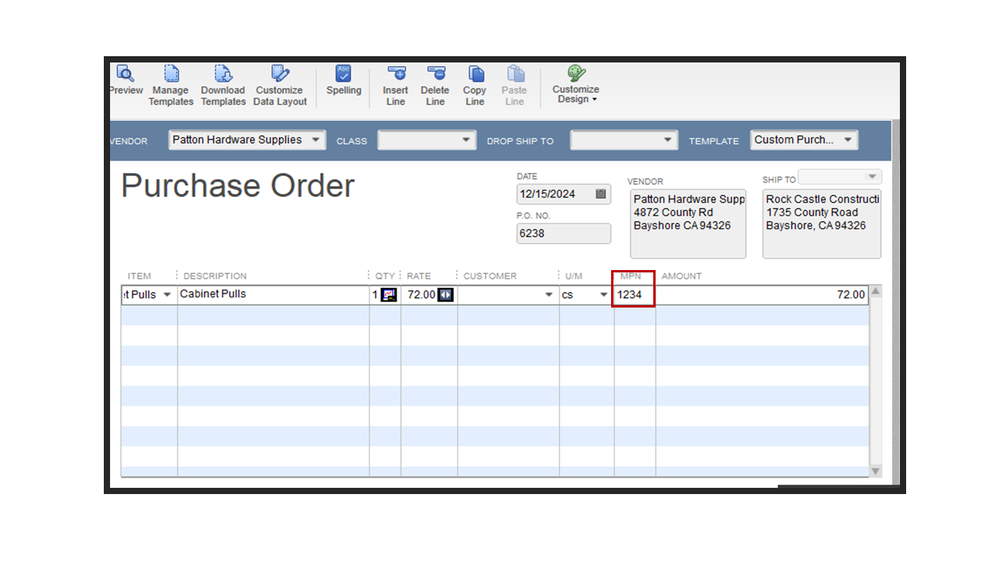999x562 pixels.
Task: Click the CUSTOMER column header
Action: click(490, 276)
